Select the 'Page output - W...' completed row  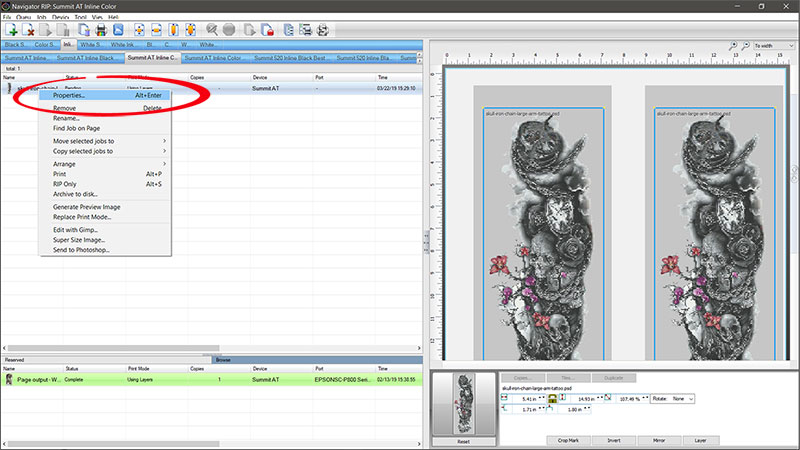pos(212,380)
